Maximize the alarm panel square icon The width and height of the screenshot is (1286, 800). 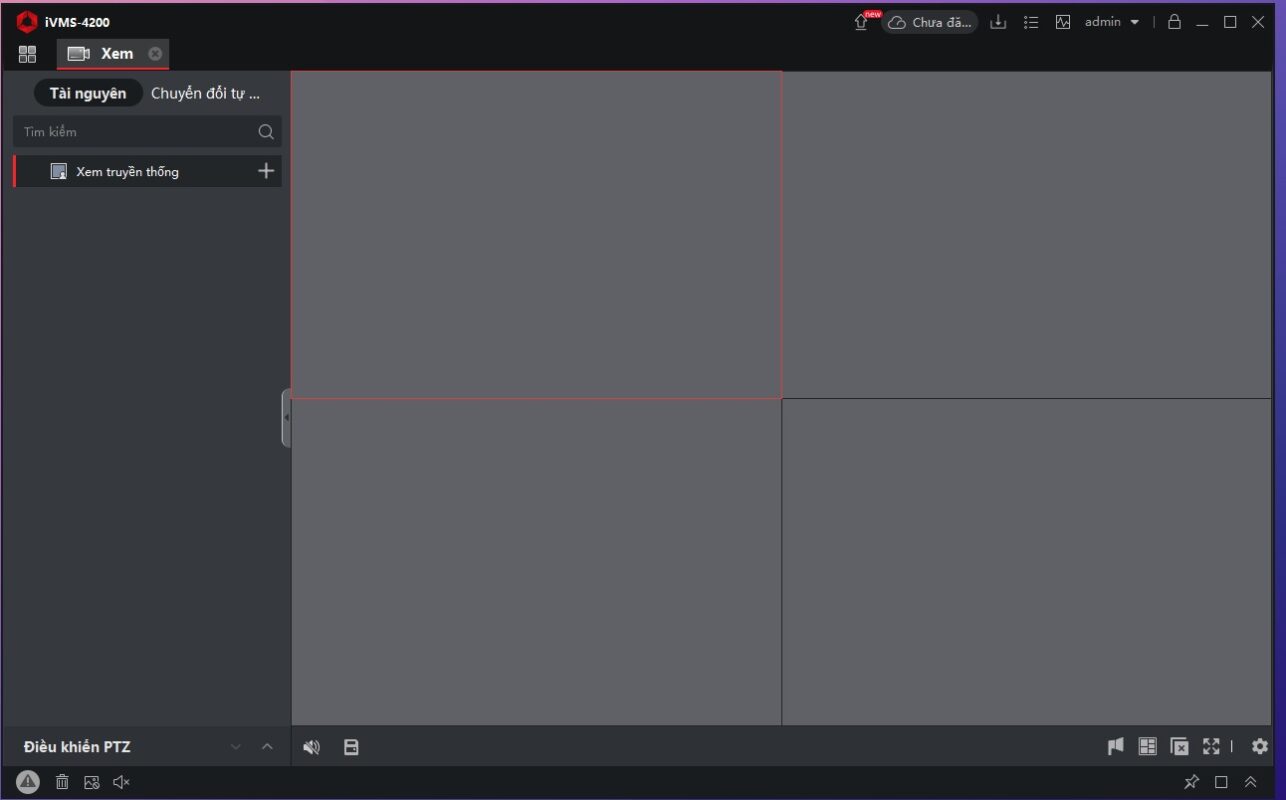1221,782
